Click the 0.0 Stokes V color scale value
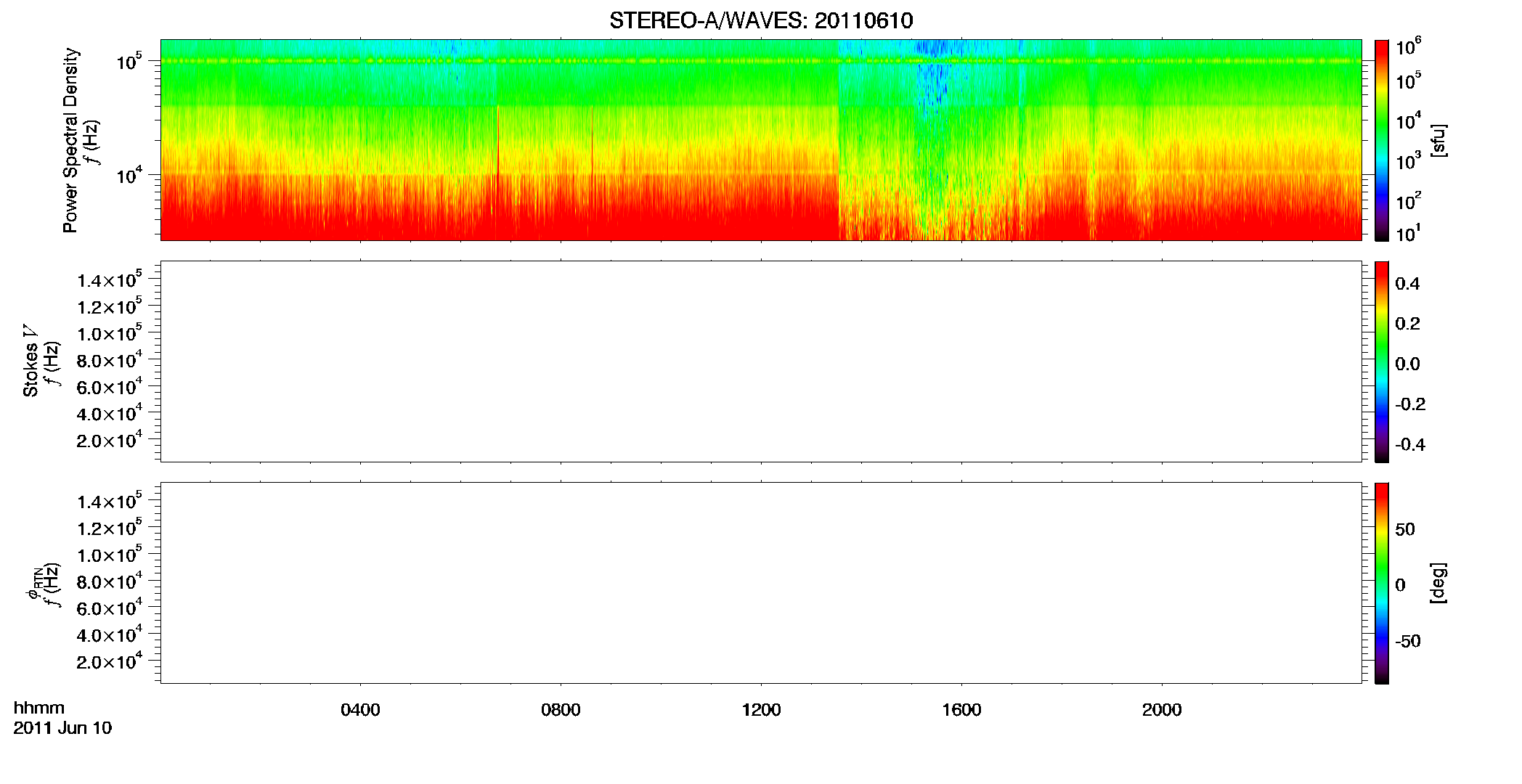1522x784 pixels. point(1407,364)
